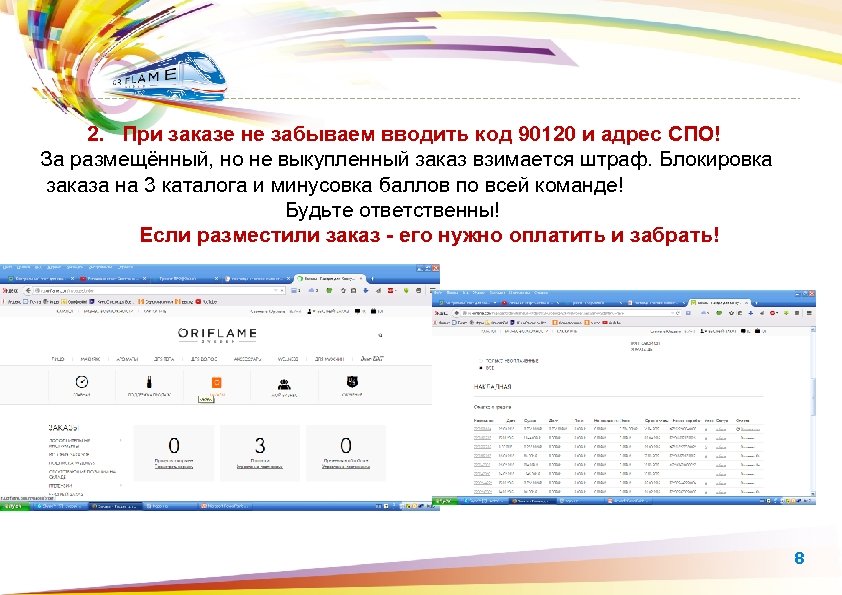Click the reload icon in the right browser address bar
The image size is (842, 595).
click(x=678, y=313)
